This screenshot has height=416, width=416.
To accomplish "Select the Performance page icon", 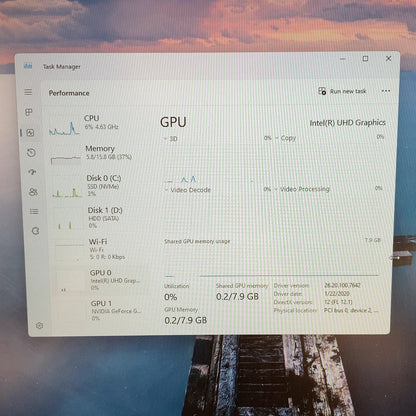I will tap(30, 133).
